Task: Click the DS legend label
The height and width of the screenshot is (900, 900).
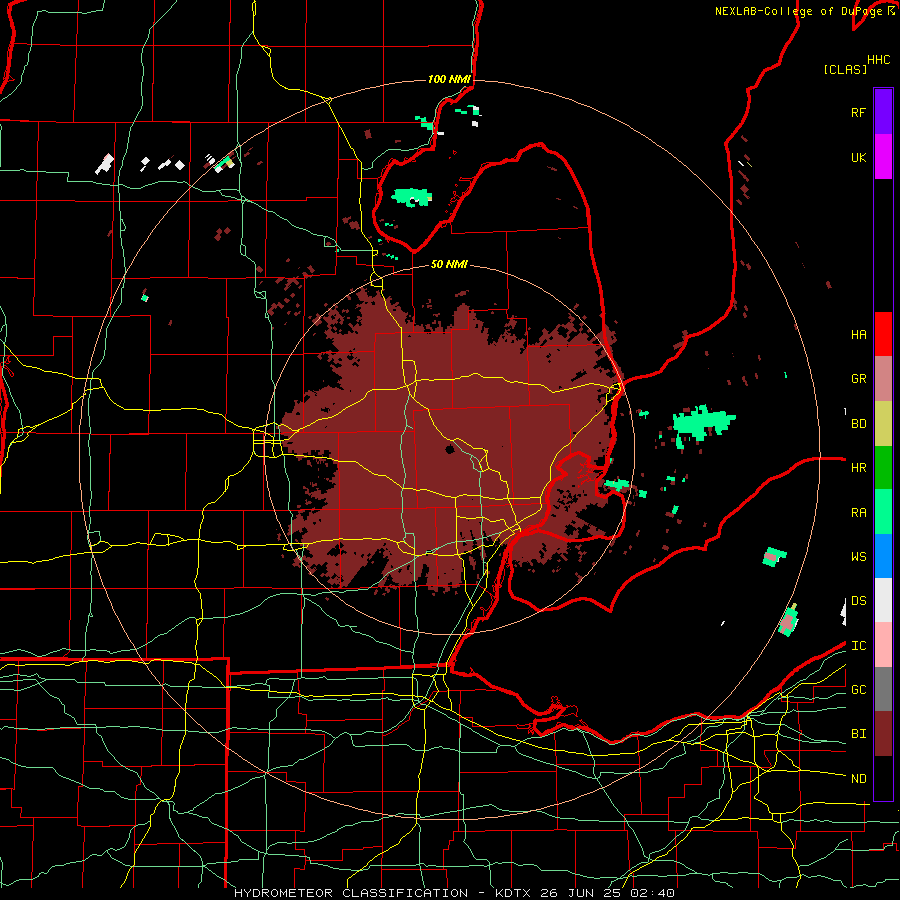Action: [x=858, y=601]
